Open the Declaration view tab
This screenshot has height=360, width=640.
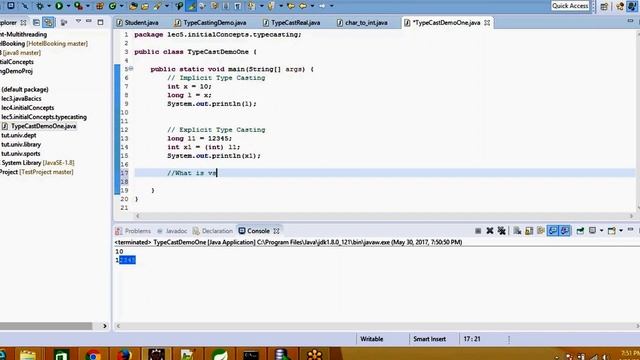coord(213,231)
